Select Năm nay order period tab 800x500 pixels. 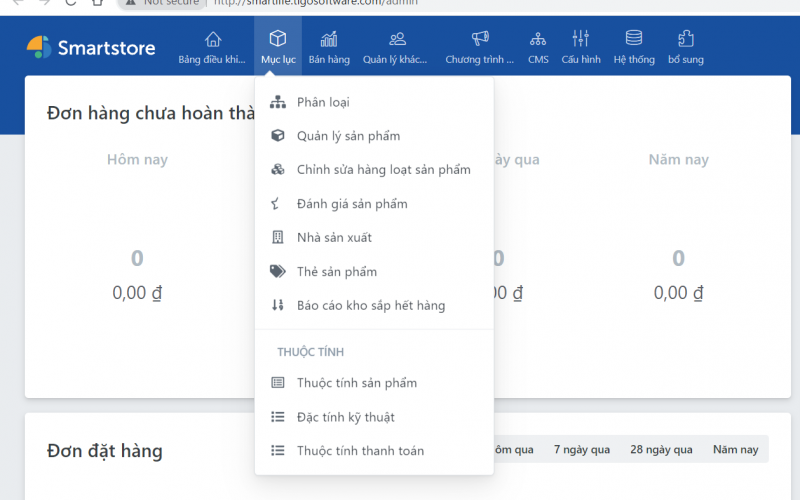pos(735,449)
